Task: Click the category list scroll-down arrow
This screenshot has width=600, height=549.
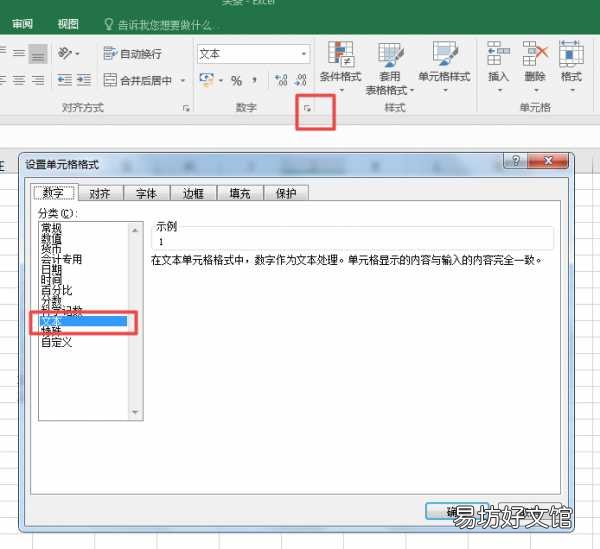Action: point(135,412)
